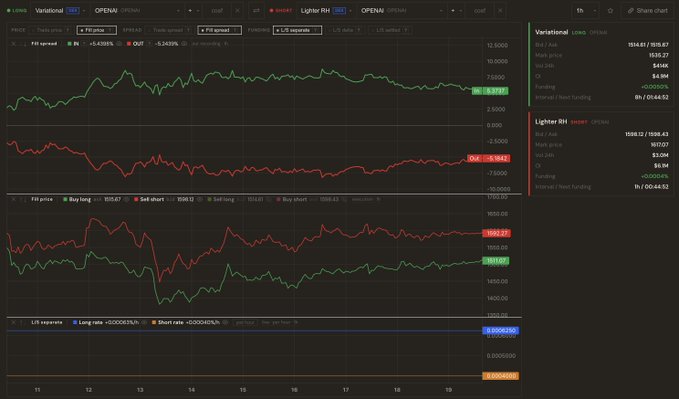Open the Lighter RH SHORT info card
Image resolution: width=679 pixels, height=399 pixels.
601,154
